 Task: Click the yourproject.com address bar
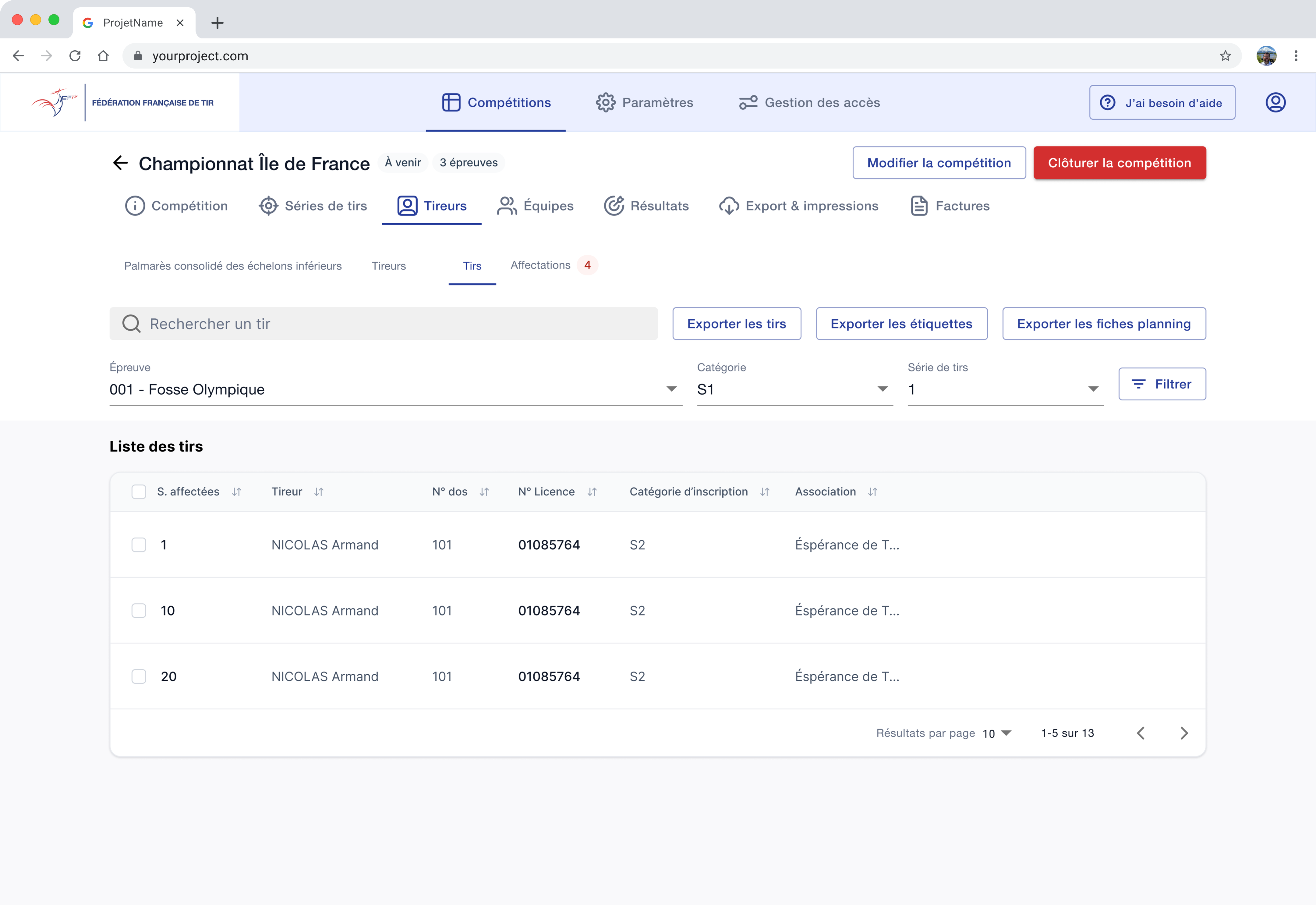click(682, 55)
